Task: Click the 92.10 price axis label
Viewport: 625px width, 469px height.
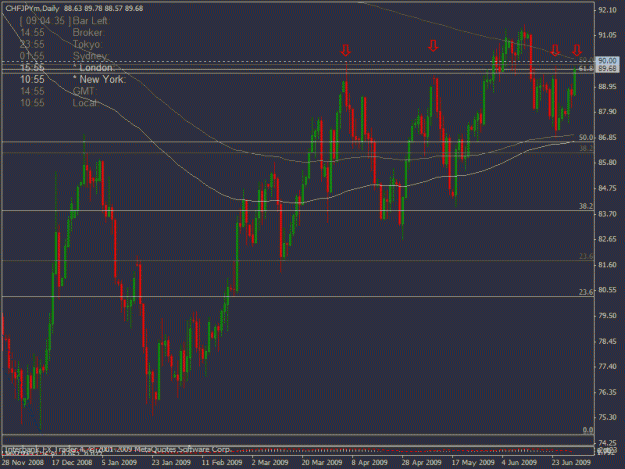Action: point(607,10)
